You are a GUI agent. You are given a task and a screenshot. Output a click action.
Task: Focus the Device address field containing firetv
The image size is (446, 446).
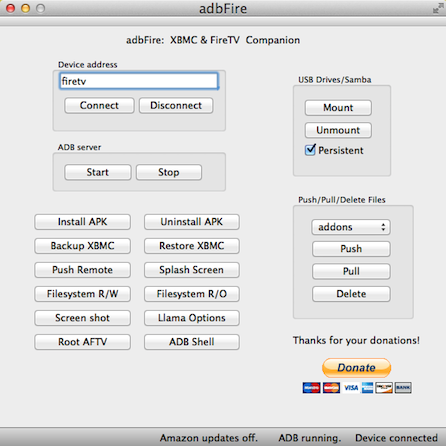click(139, 81)
